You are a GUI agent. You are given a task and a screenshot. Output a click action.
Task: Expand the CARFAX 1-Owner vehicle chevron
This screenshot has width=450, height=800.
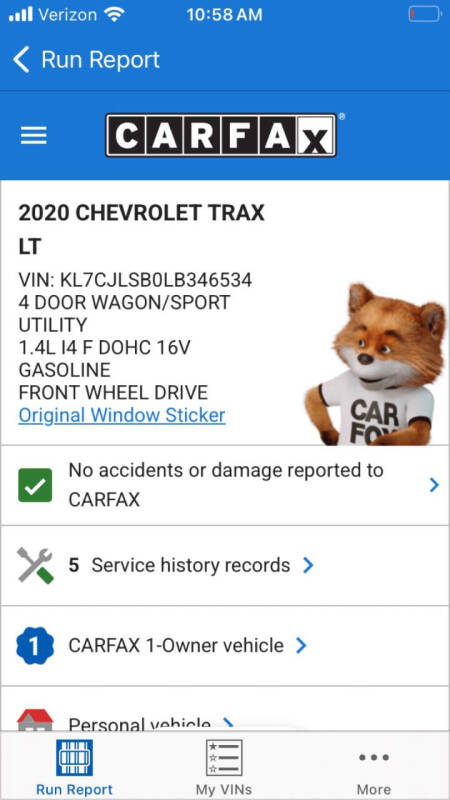pyautogui.click(x=302, y=645)
